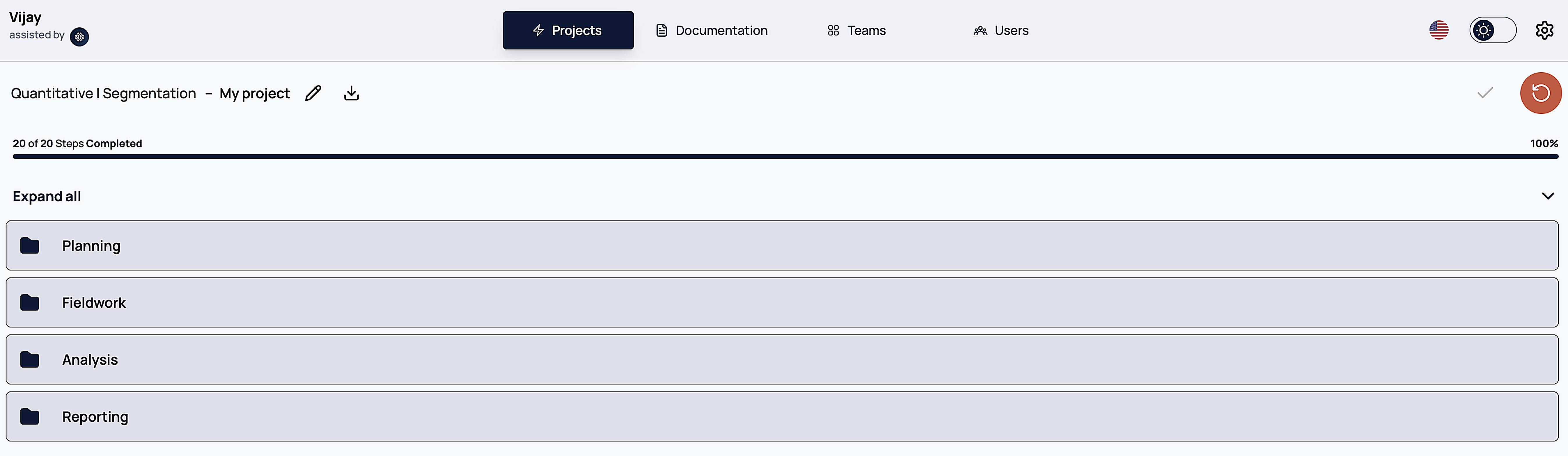Click the grey checkmark icon

[1485, 93]
